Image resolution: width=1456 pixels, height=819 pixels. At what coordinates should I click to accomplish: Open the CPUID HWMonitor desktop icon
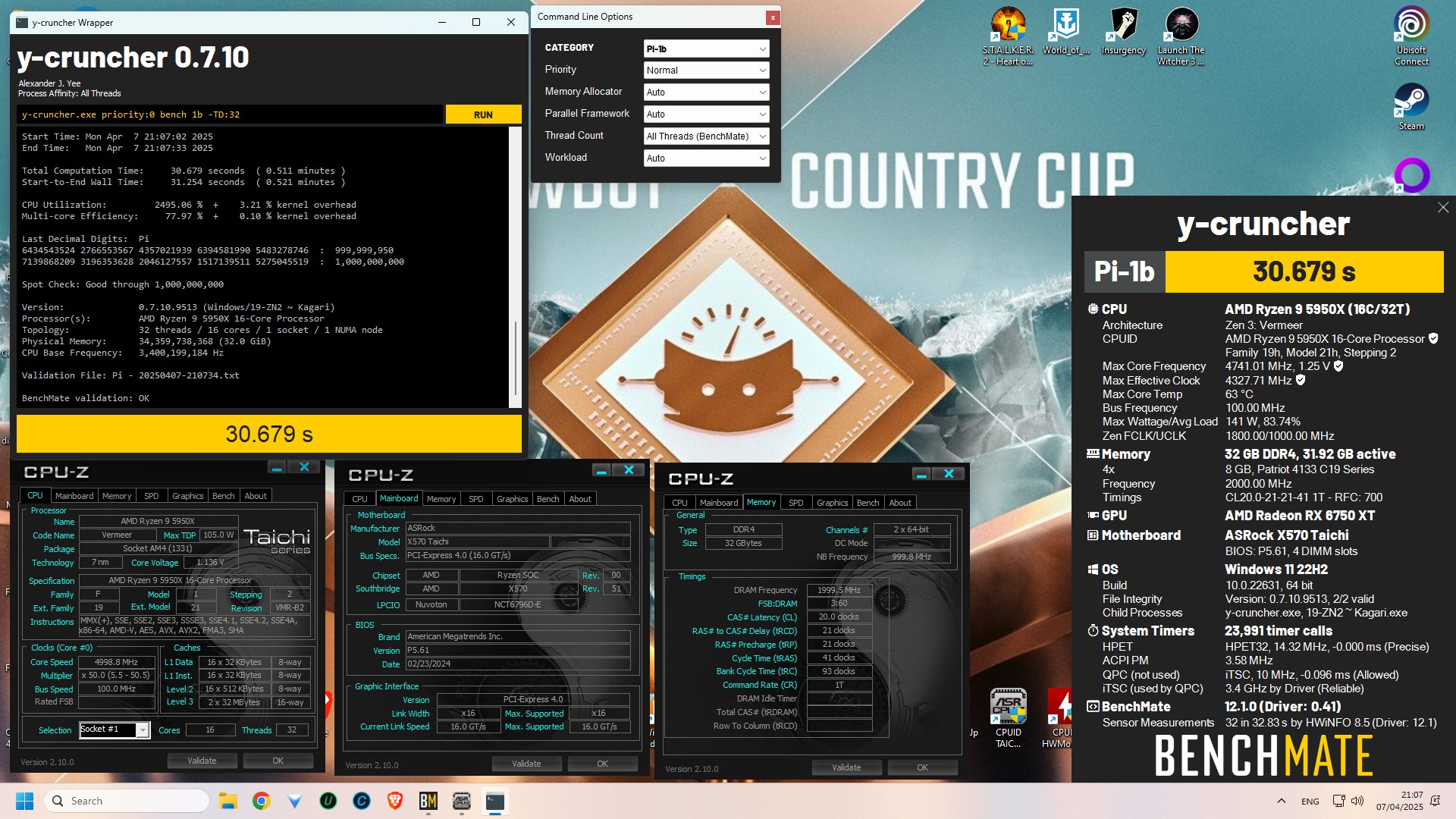click(x=1059, y=717)
